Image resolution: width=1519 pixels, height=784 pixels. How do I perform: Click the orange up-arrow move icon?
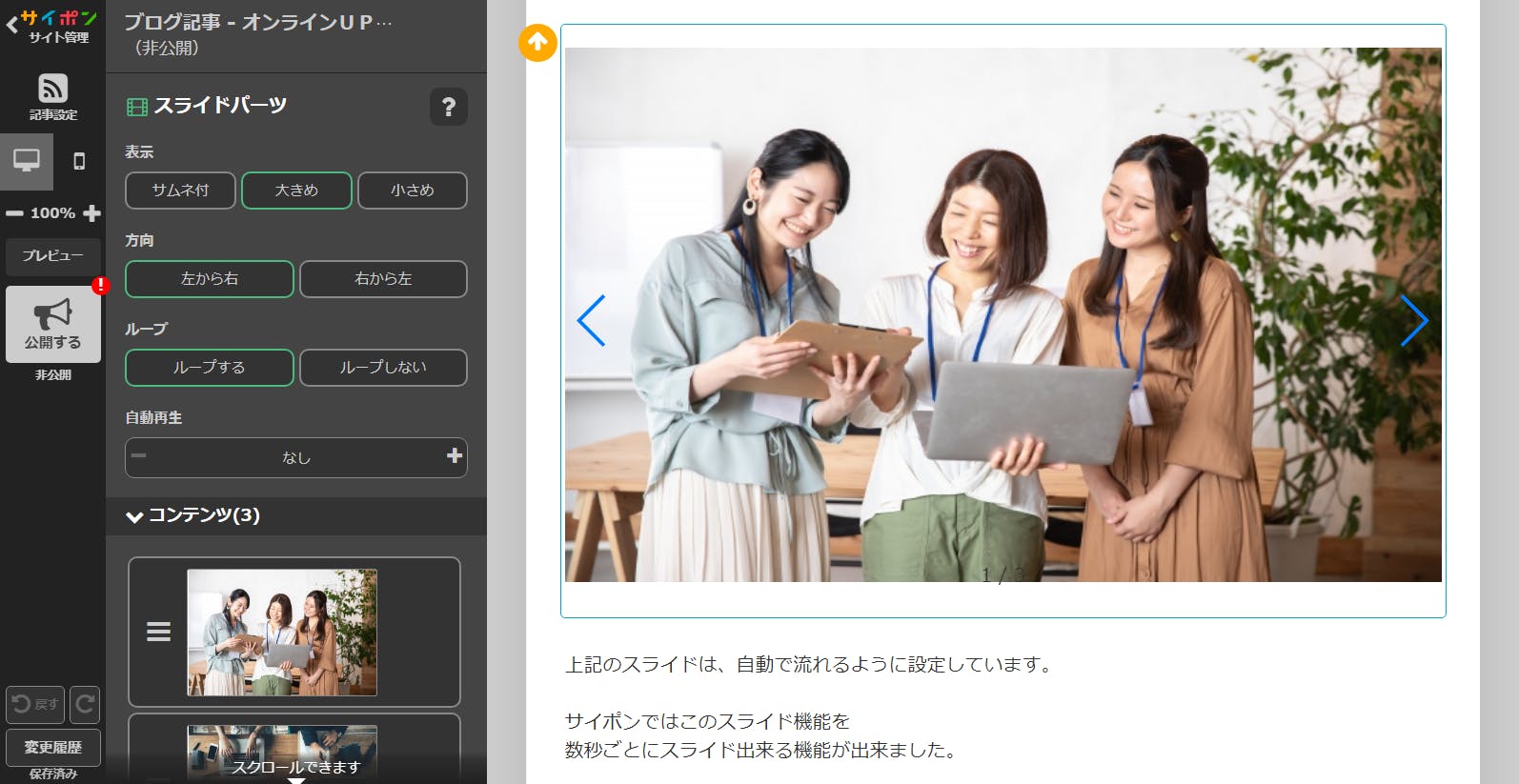coord(537,43)
